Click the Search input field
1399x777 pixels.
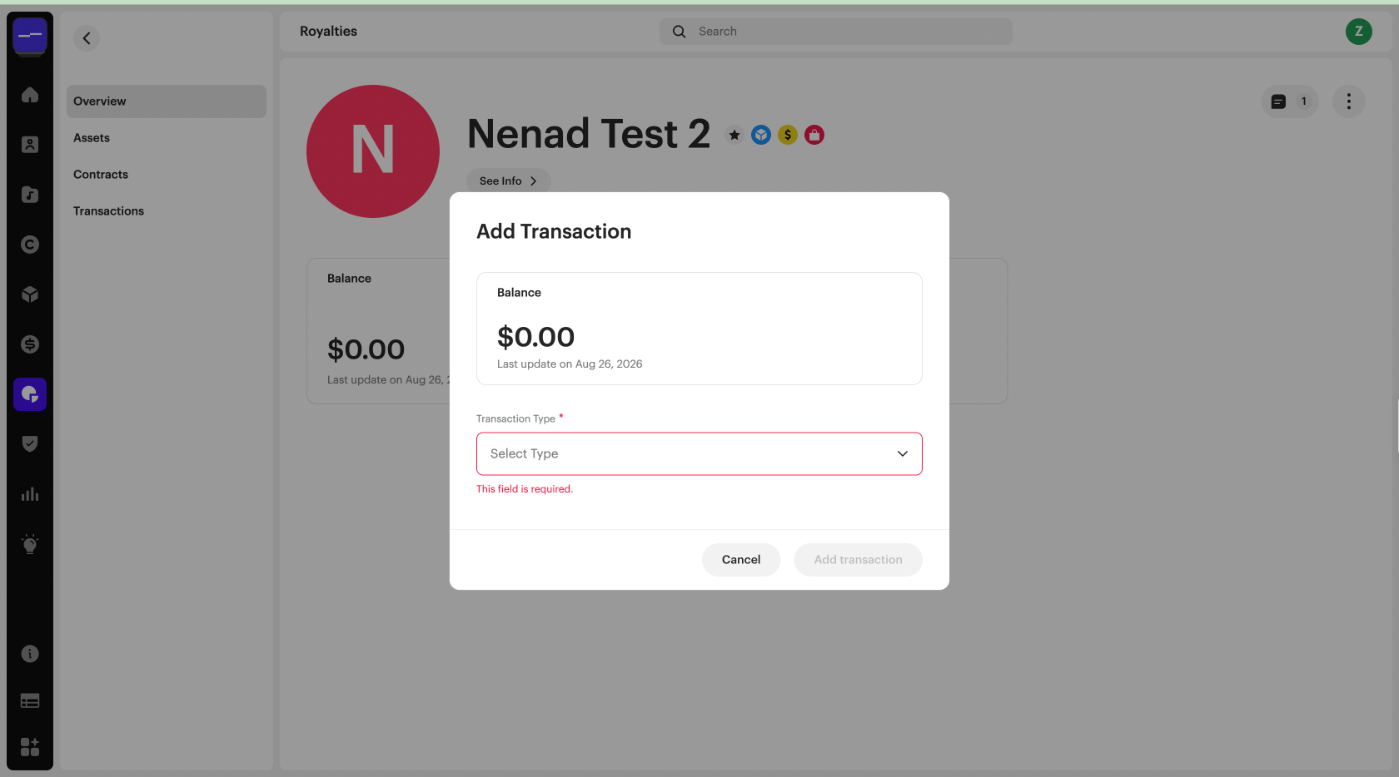tap(835, 31)
